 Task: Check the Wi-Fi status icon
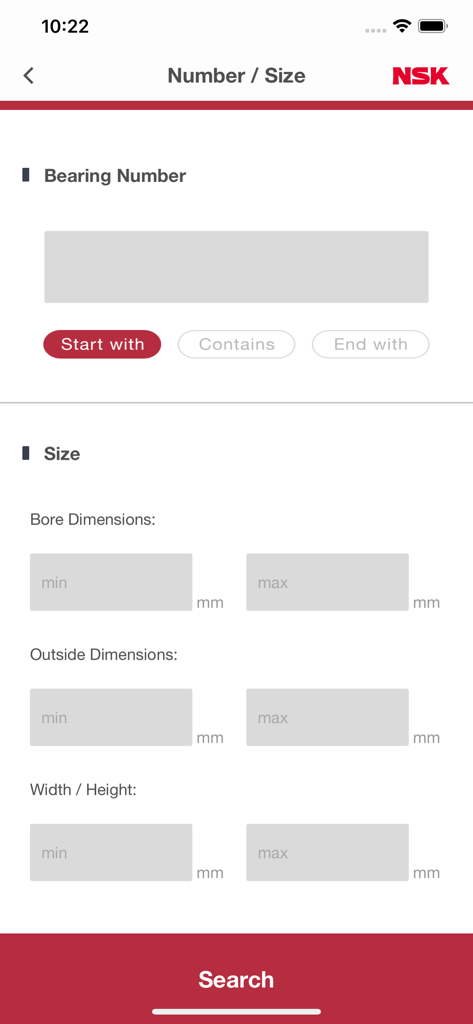point(401,26)
